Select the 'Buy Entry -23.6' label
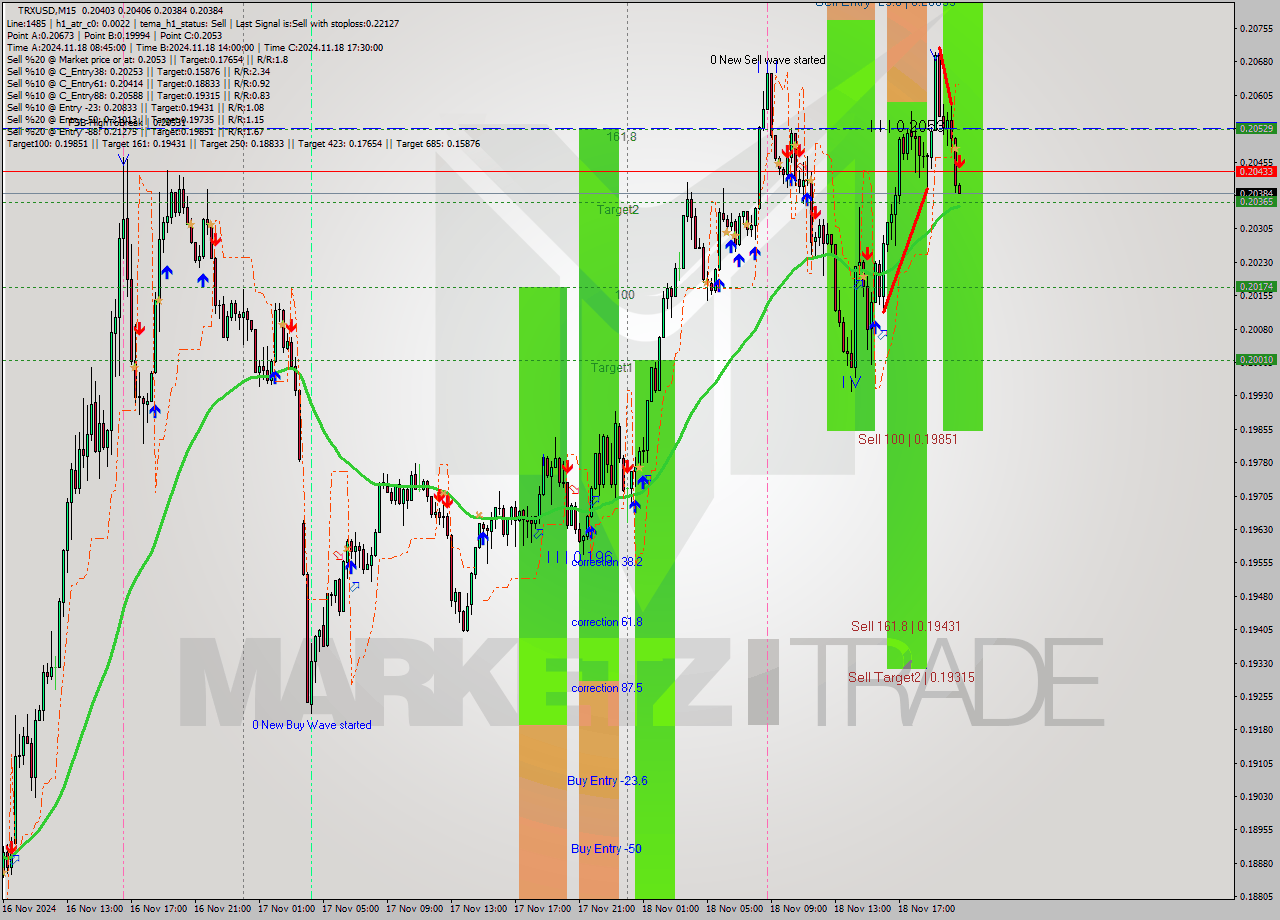Image resolution: width=1280 pixels, height=920 pixels. 607,780
